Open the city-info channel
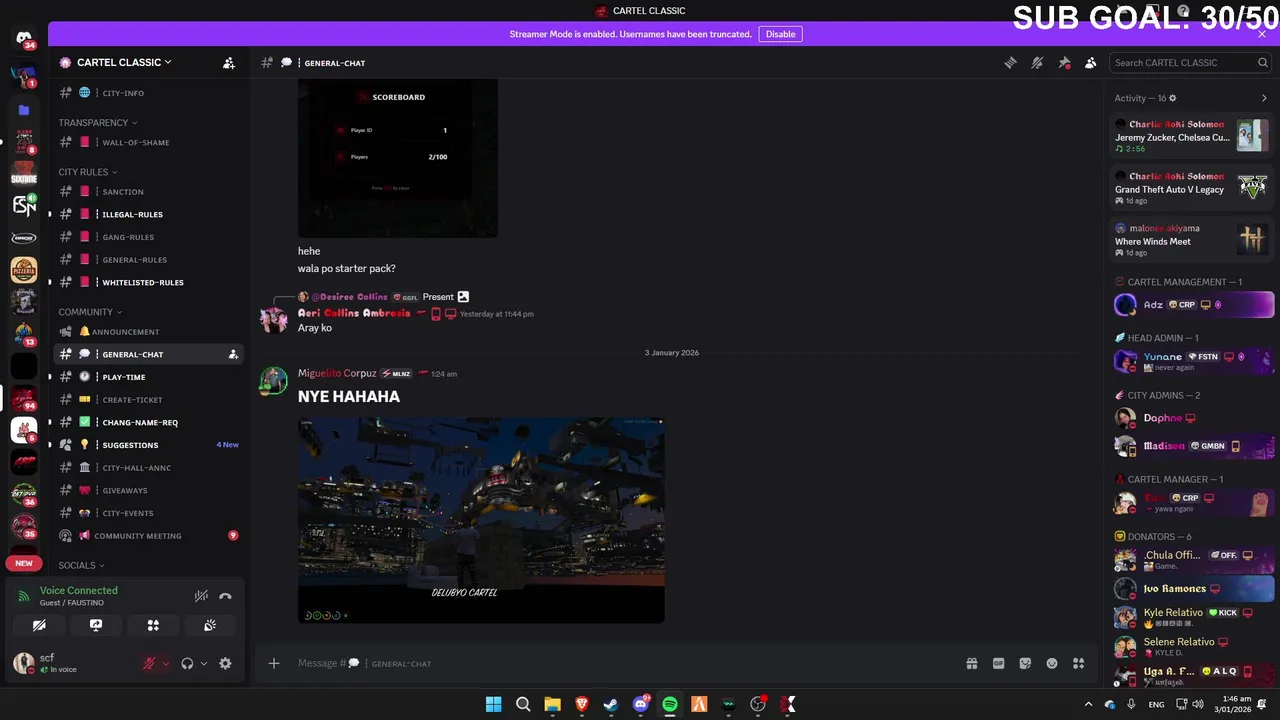The image size is (1280, 720). tap(148, 93)
